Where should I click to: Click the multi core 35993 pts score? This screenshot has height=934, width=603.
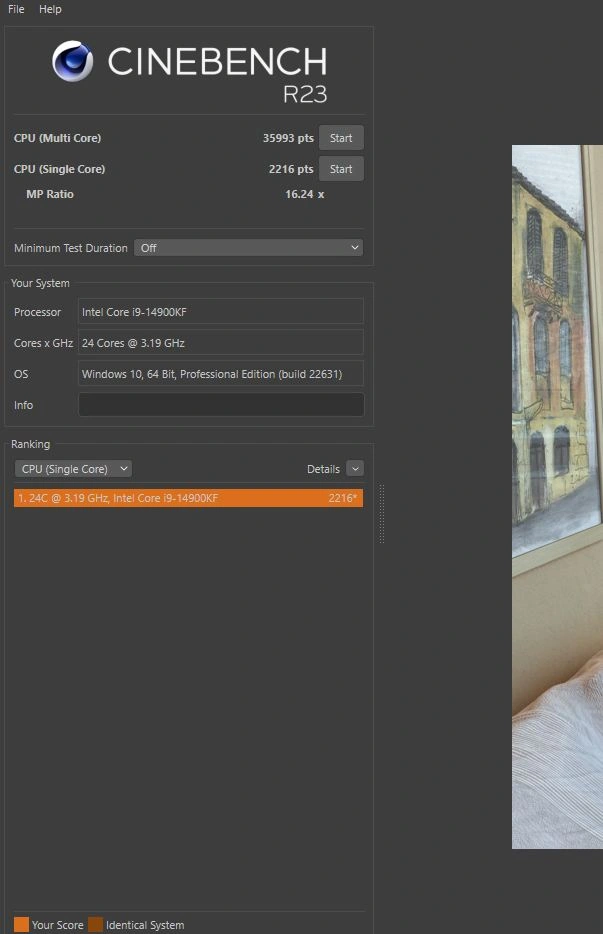(x=288, y=138)
